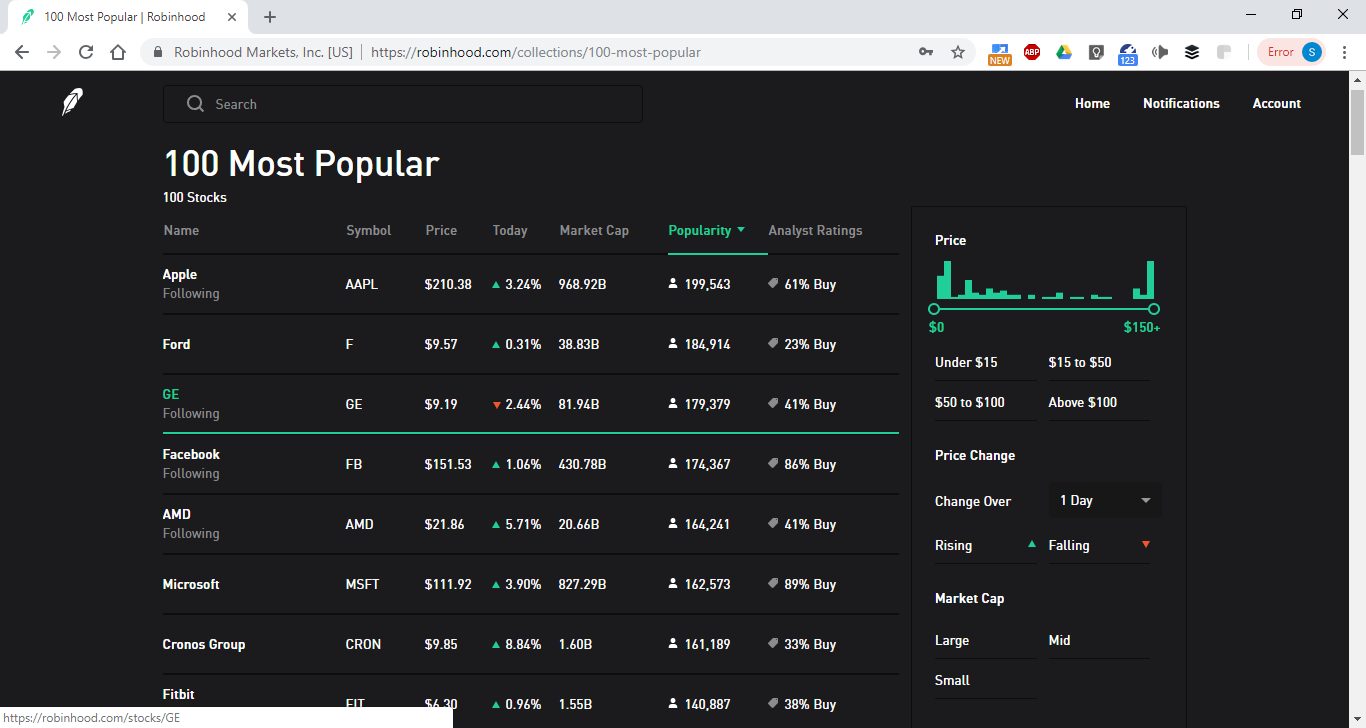Click the browser address bar URL

point(536,52)
